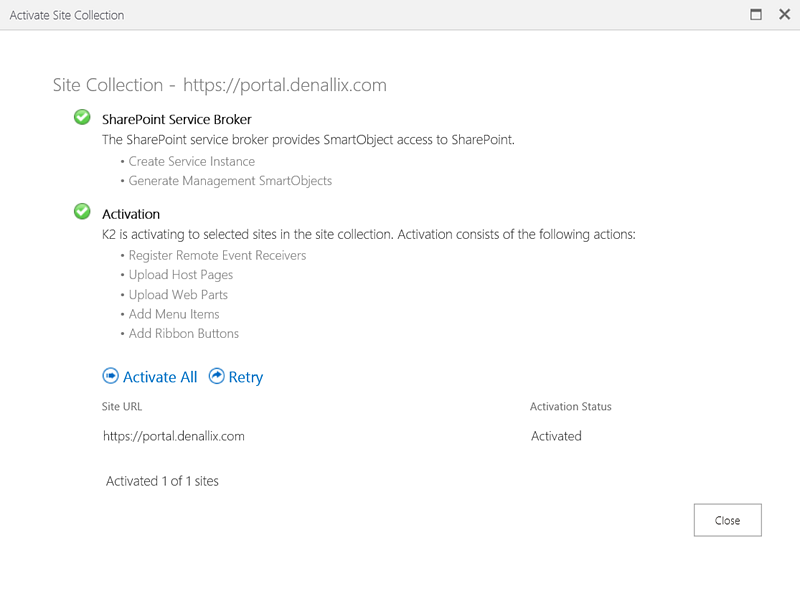800x609 pixels.
Task: Click the Activate All arrow icon
Action: pos(111,376)
